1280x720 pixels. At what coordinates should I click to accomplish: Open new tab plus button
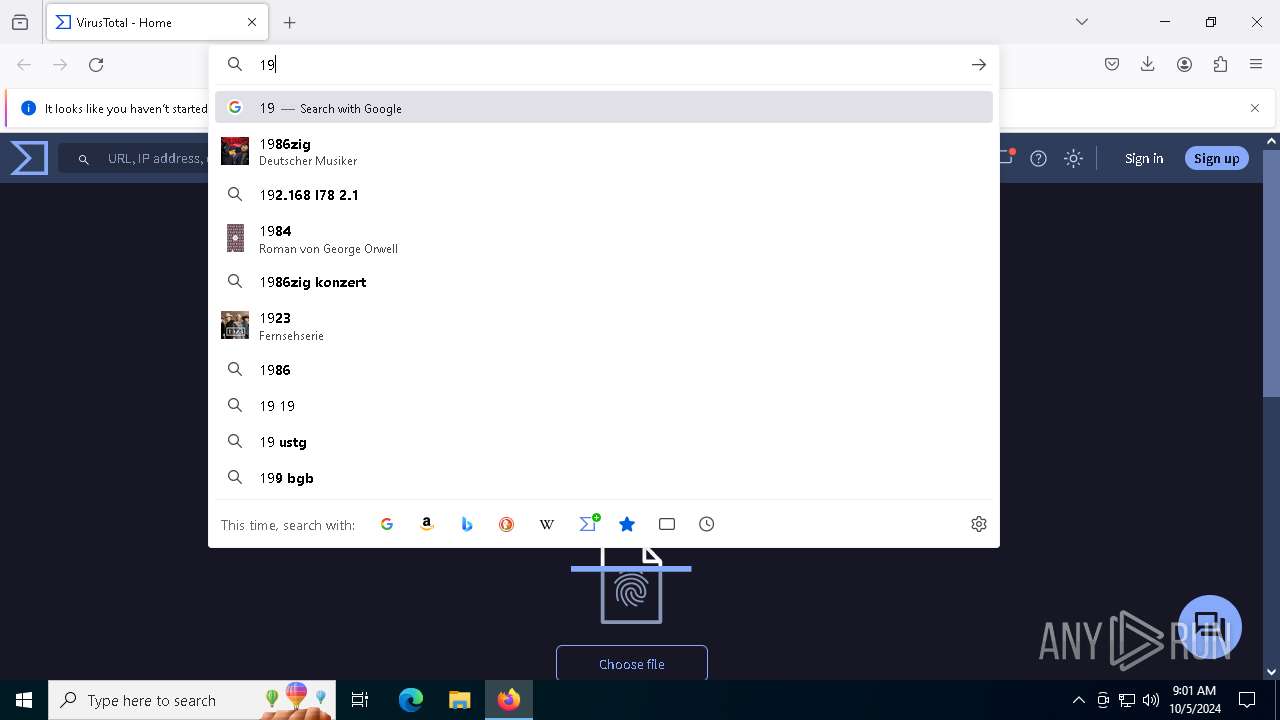290,22
